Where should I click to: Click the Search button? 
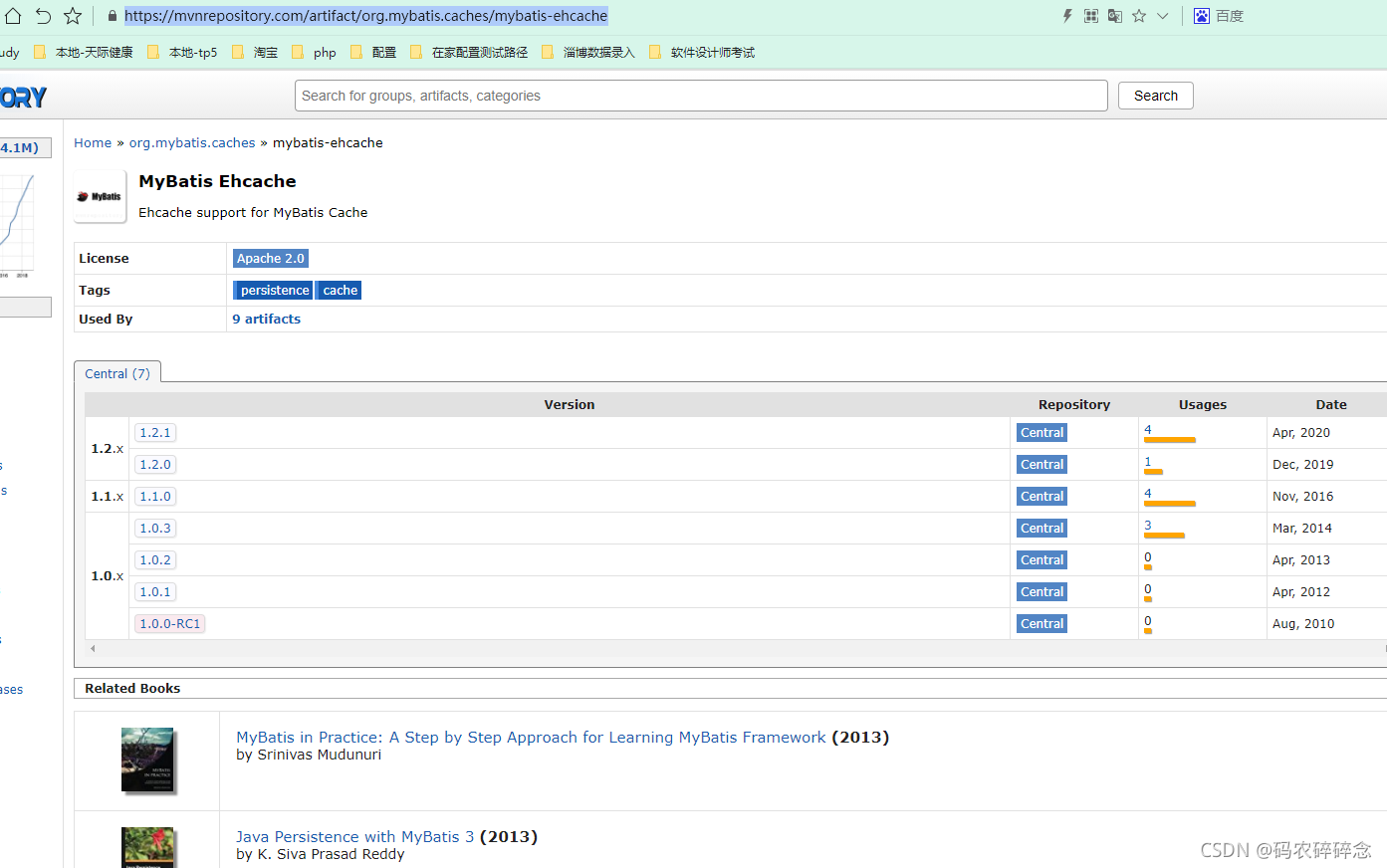(x=1156, y=96)
